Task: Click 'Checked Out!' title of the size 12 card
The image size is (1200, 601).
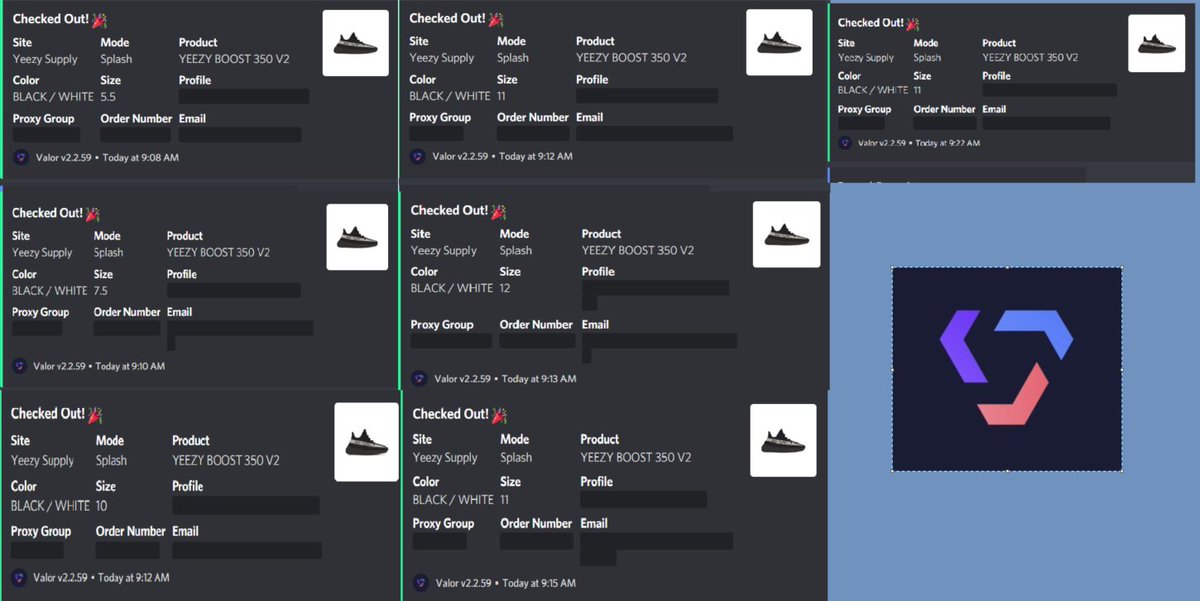Action: coord(449,211)
